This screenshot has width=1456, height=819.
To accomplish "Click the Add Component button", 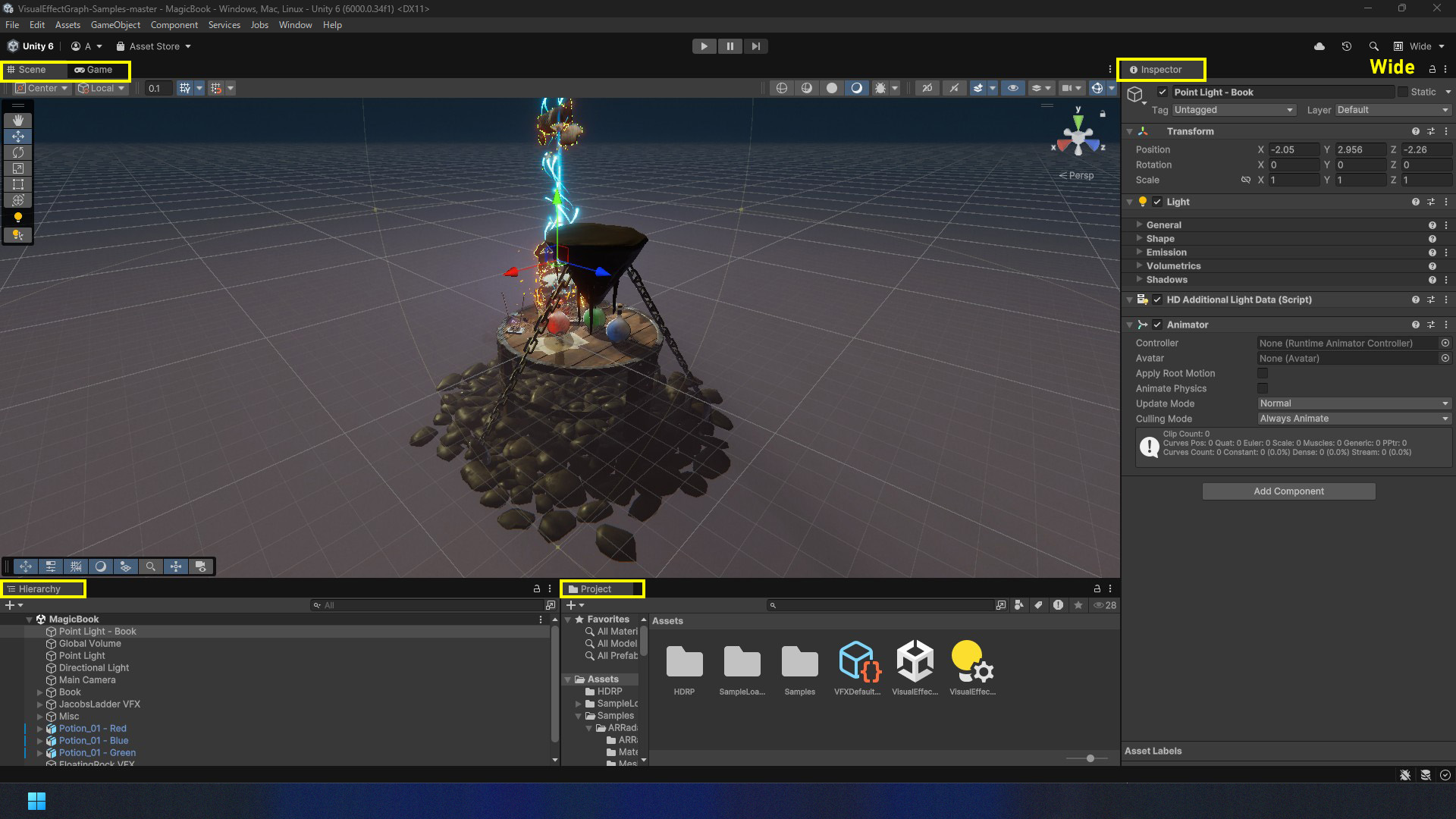I will tap(1288, 491).
